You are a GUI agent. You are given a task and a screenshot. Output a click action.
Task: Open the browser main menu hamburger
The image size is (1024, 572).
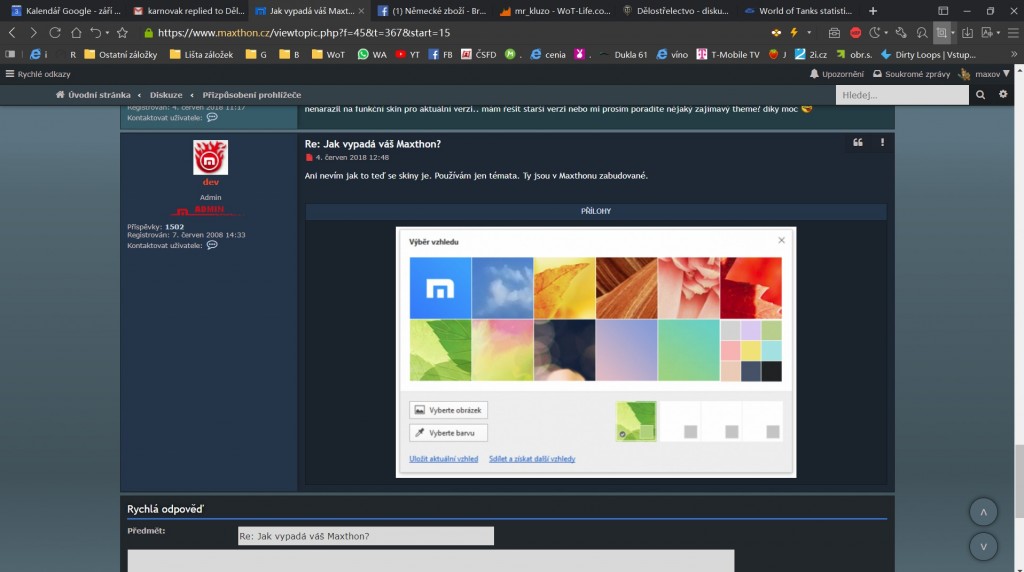click(1013, 33)
